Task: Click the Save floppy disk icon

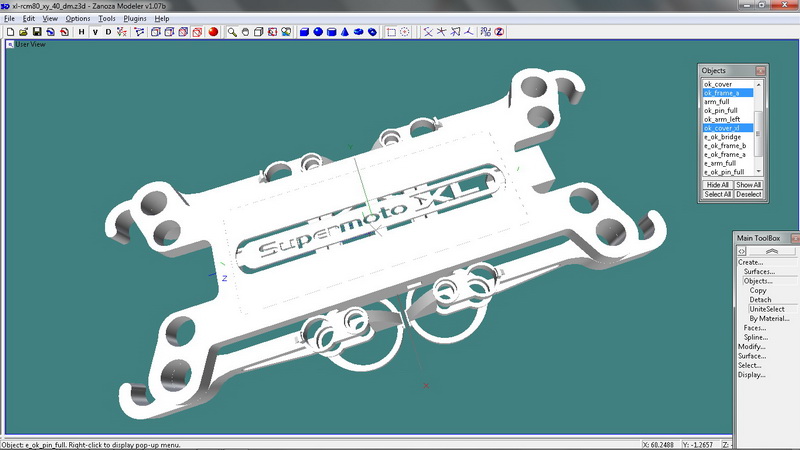Action: tap(36, 32)
